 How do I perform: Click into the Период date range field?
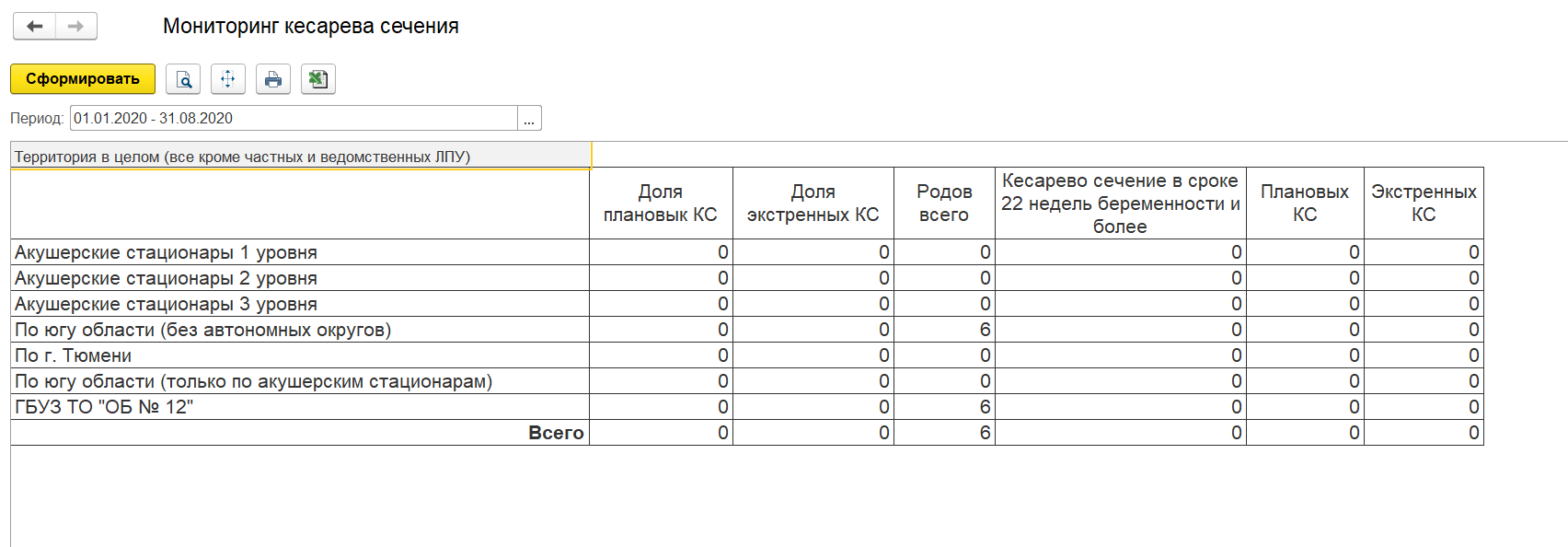point(293,119)
